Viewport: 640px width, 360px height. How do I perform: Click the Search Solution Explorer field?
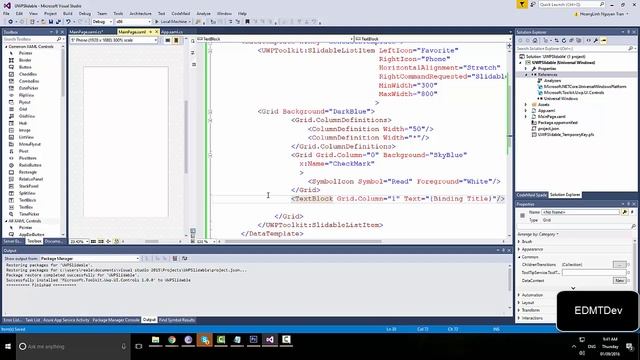[576, 49]
